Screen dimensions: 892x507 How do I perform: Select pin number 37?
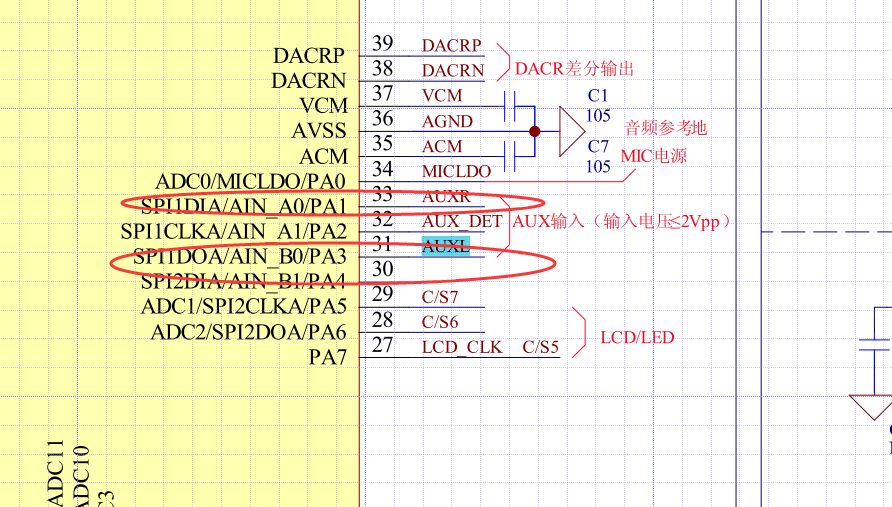coord(383,93)
